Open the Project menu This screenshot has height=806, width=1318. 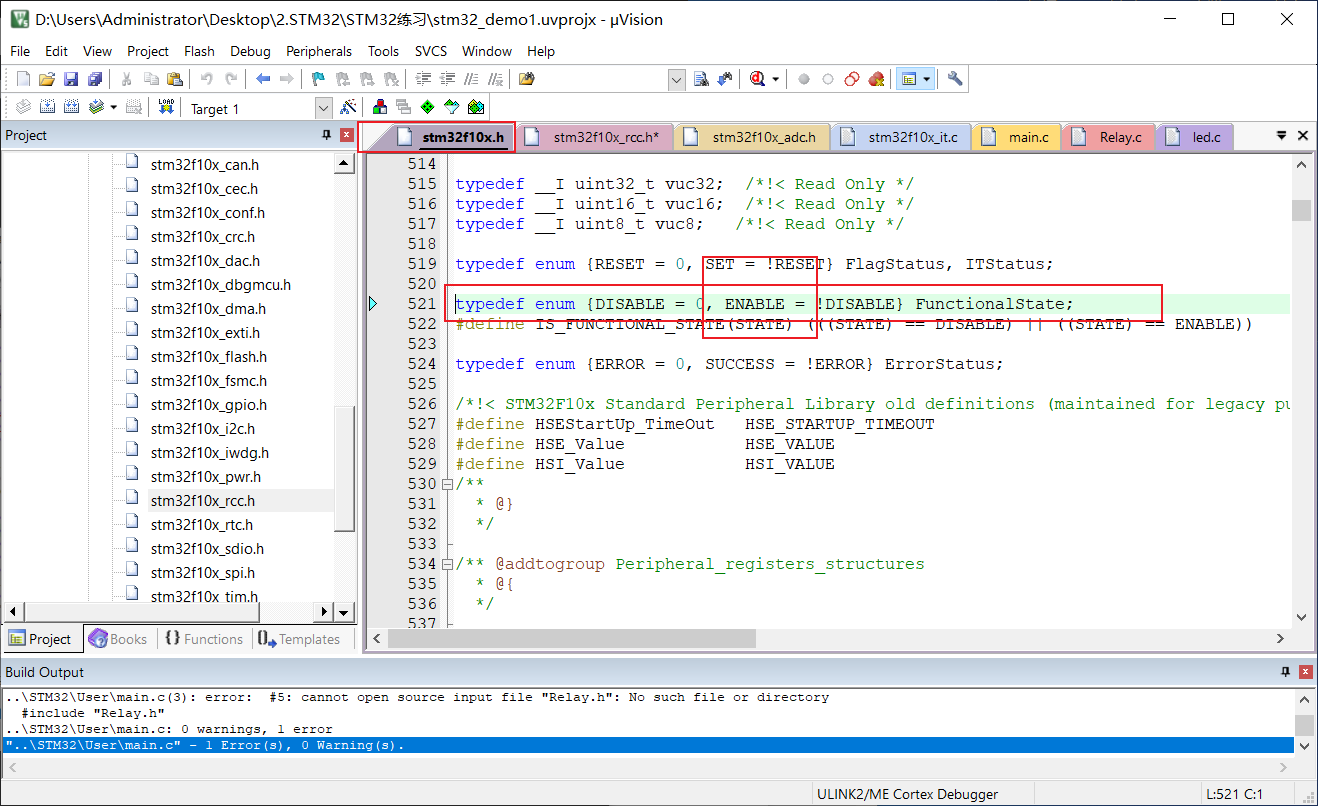(148, 51)
